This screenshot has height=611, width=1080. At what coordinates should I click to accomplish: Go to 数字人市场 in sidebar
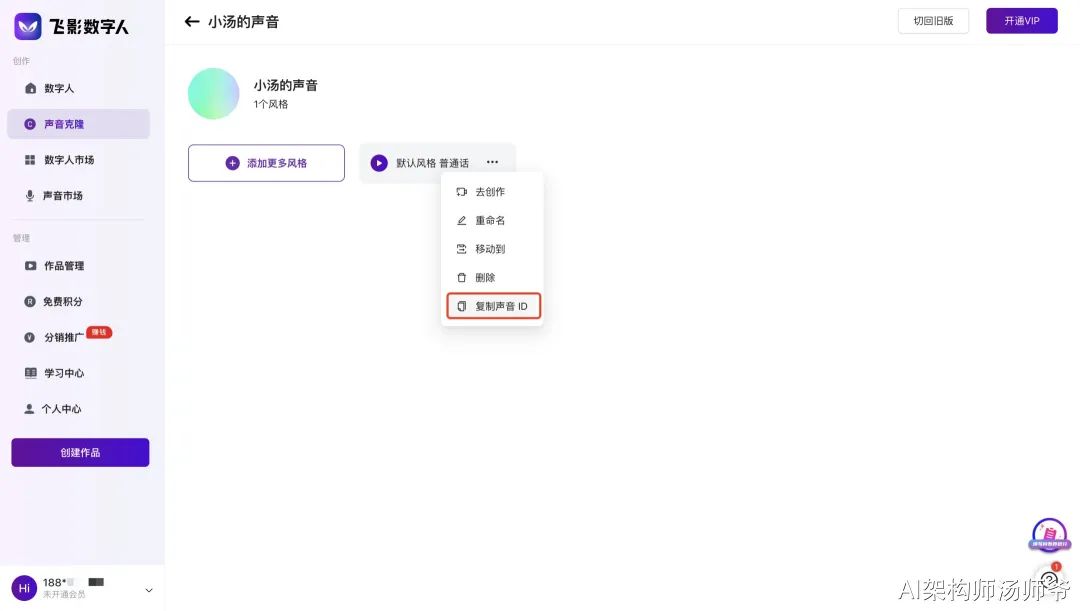click(x=68, y=160)
